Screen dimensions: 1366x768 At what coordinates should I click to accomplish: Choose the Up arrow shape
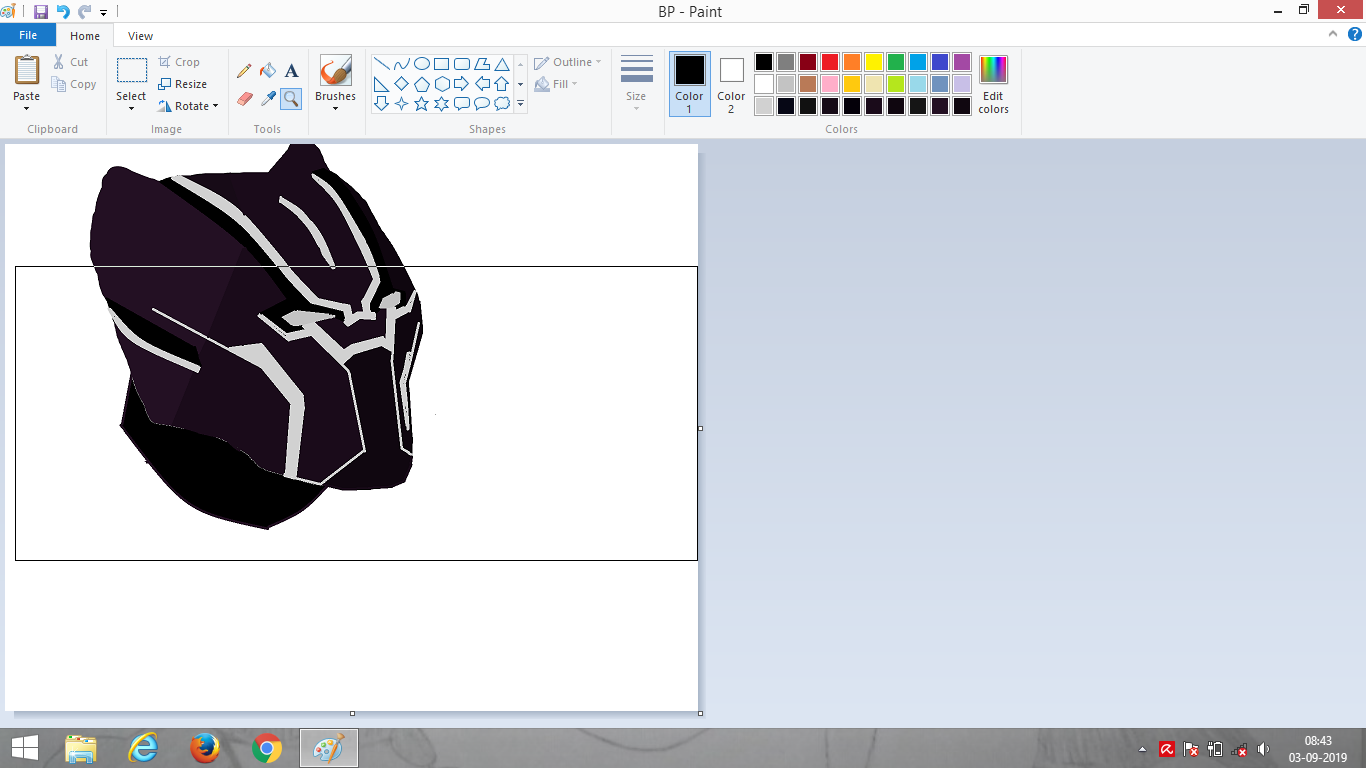[502, 84]
